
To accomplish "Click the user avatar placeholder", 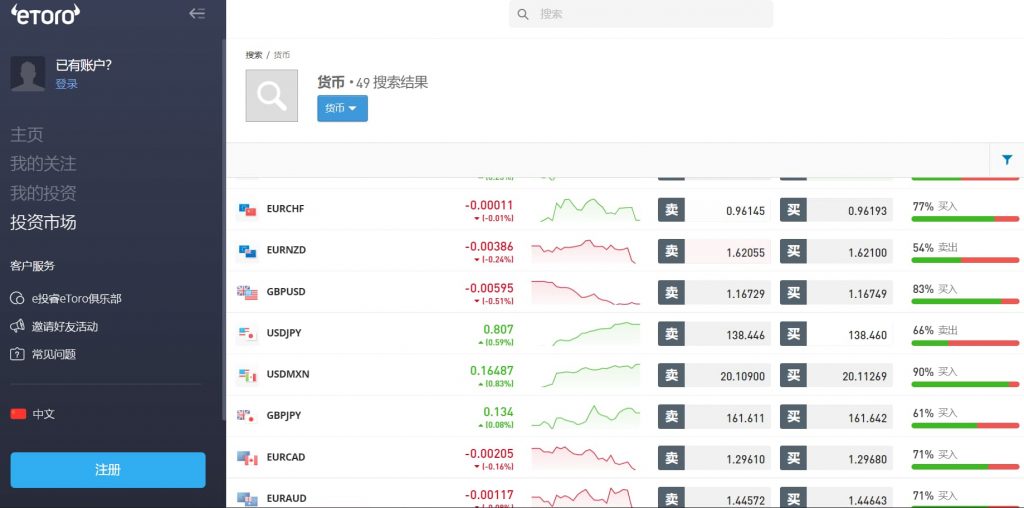I will [x=27, y=73].
